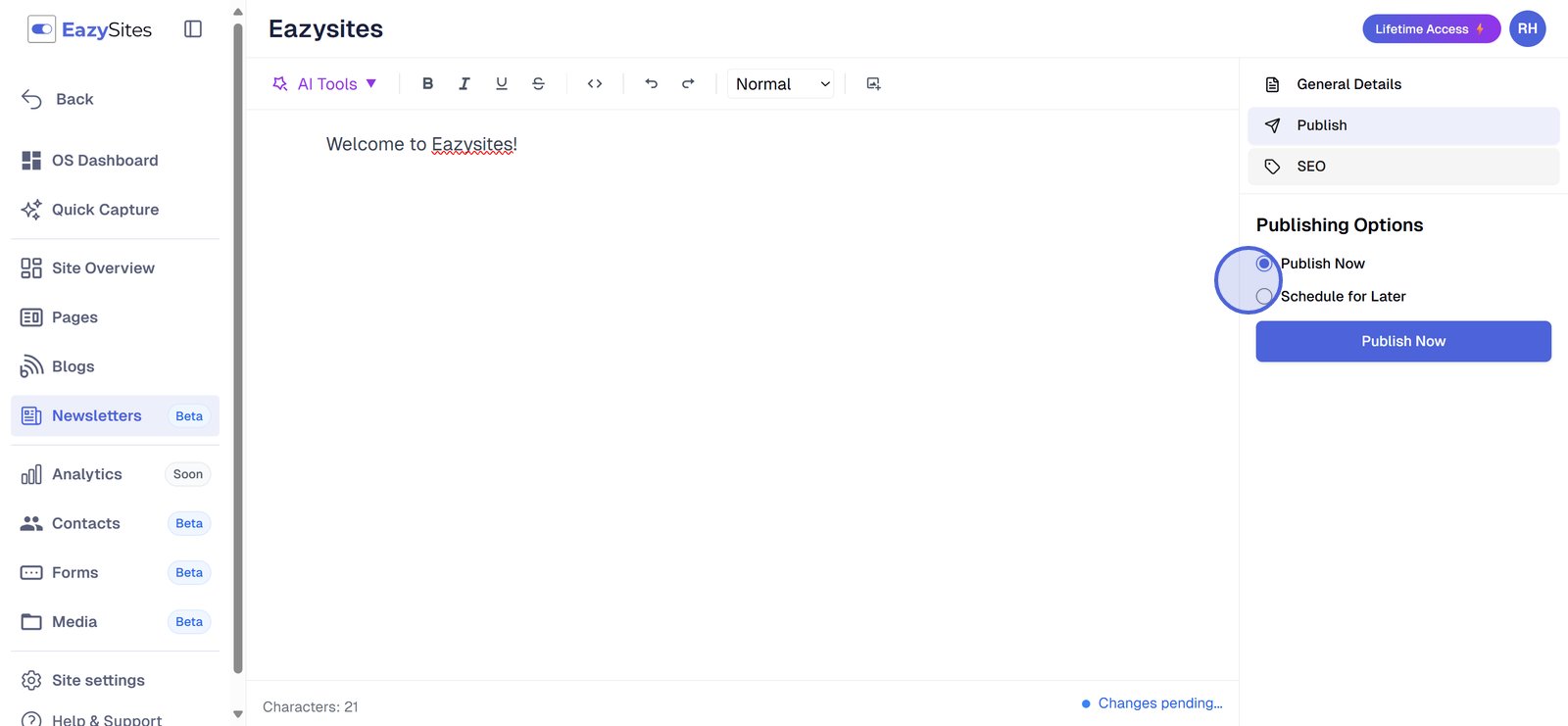Click the Site Overview icon
The width and height of the screenshot is (1568, 726).
(x=31, y=268)
